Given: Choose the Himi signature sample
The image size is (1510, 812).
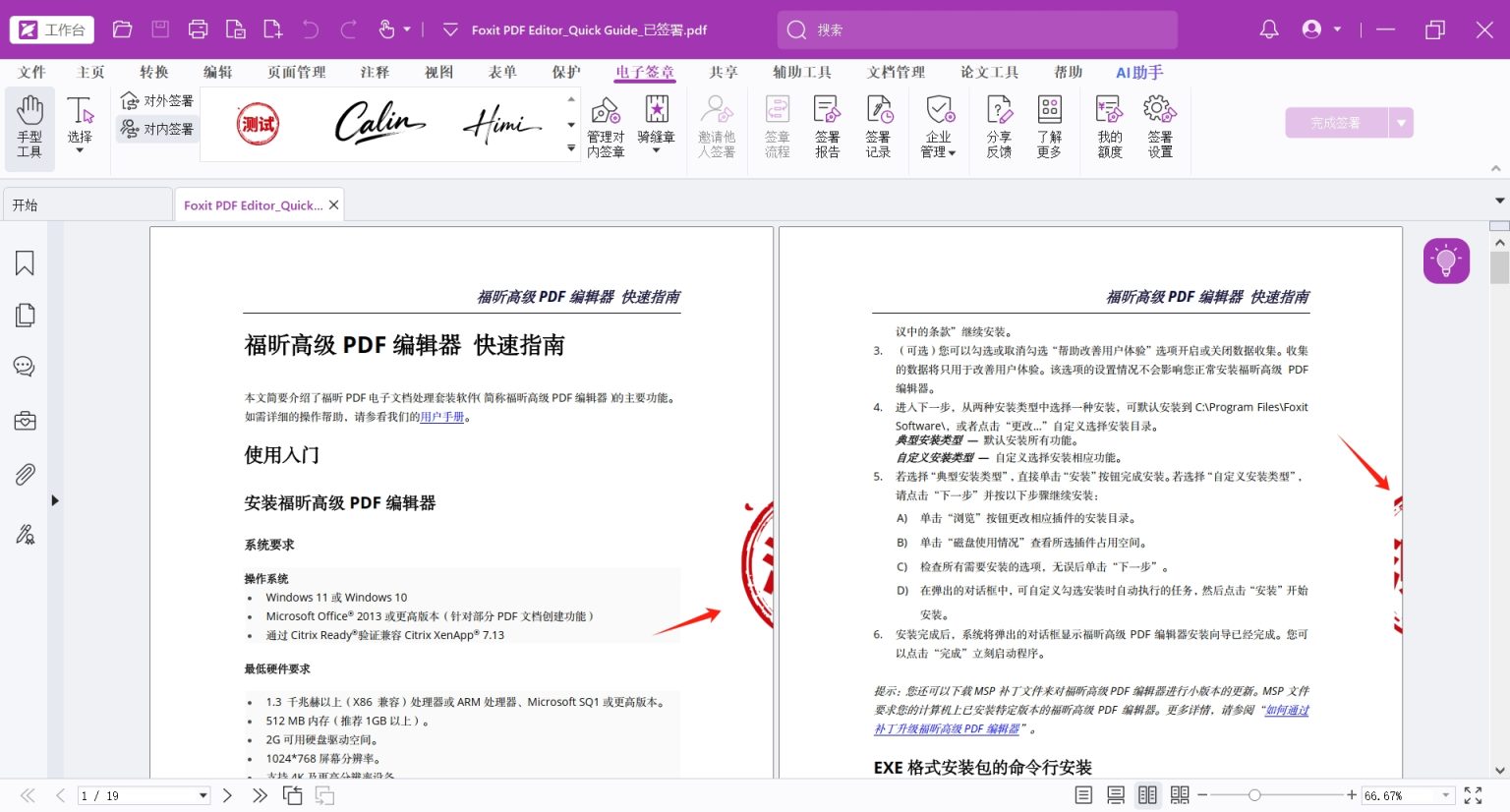Looking at the screenshot, I should click(x=502, y=124).
